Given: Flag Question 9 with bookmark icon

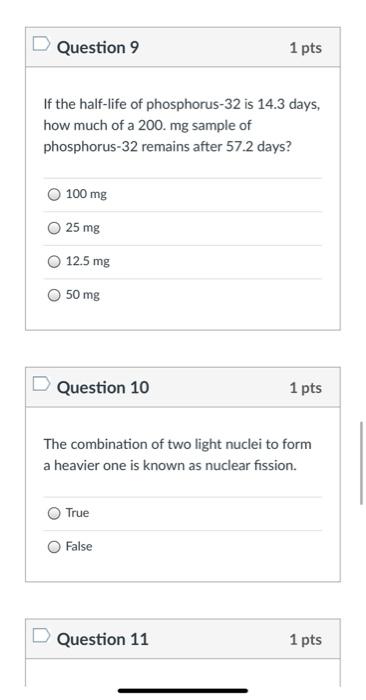Looking at the screenshot, I should 41,44.
